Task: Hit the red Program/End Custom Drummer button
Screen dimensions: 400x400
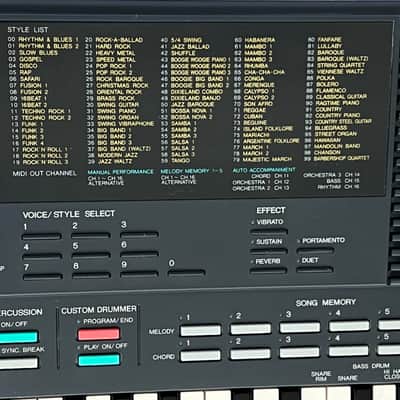Action: pyautogui.click(x=99, y=334)
